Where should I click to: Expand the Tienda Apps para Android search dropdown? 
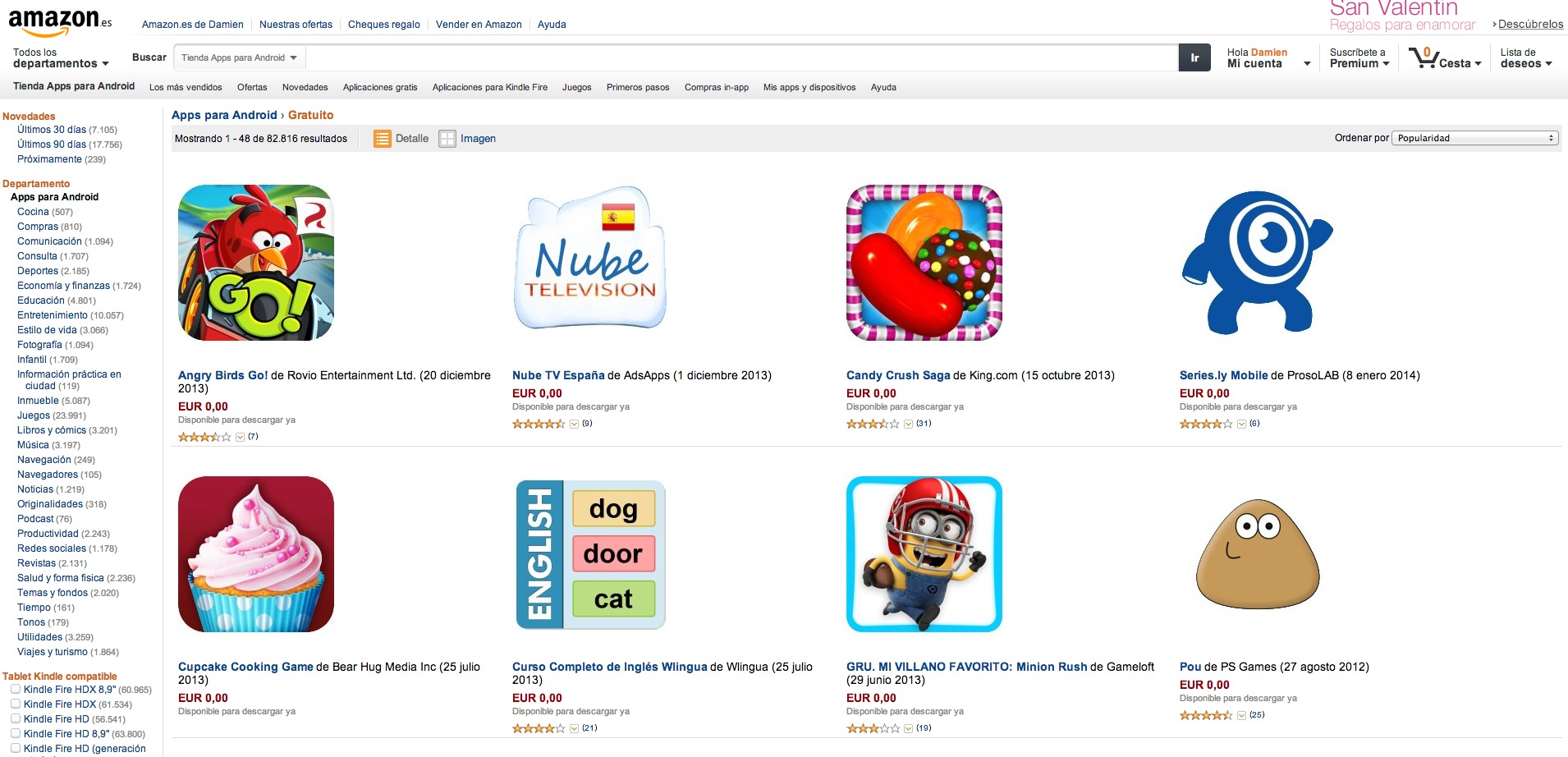(x=238, y=57)
